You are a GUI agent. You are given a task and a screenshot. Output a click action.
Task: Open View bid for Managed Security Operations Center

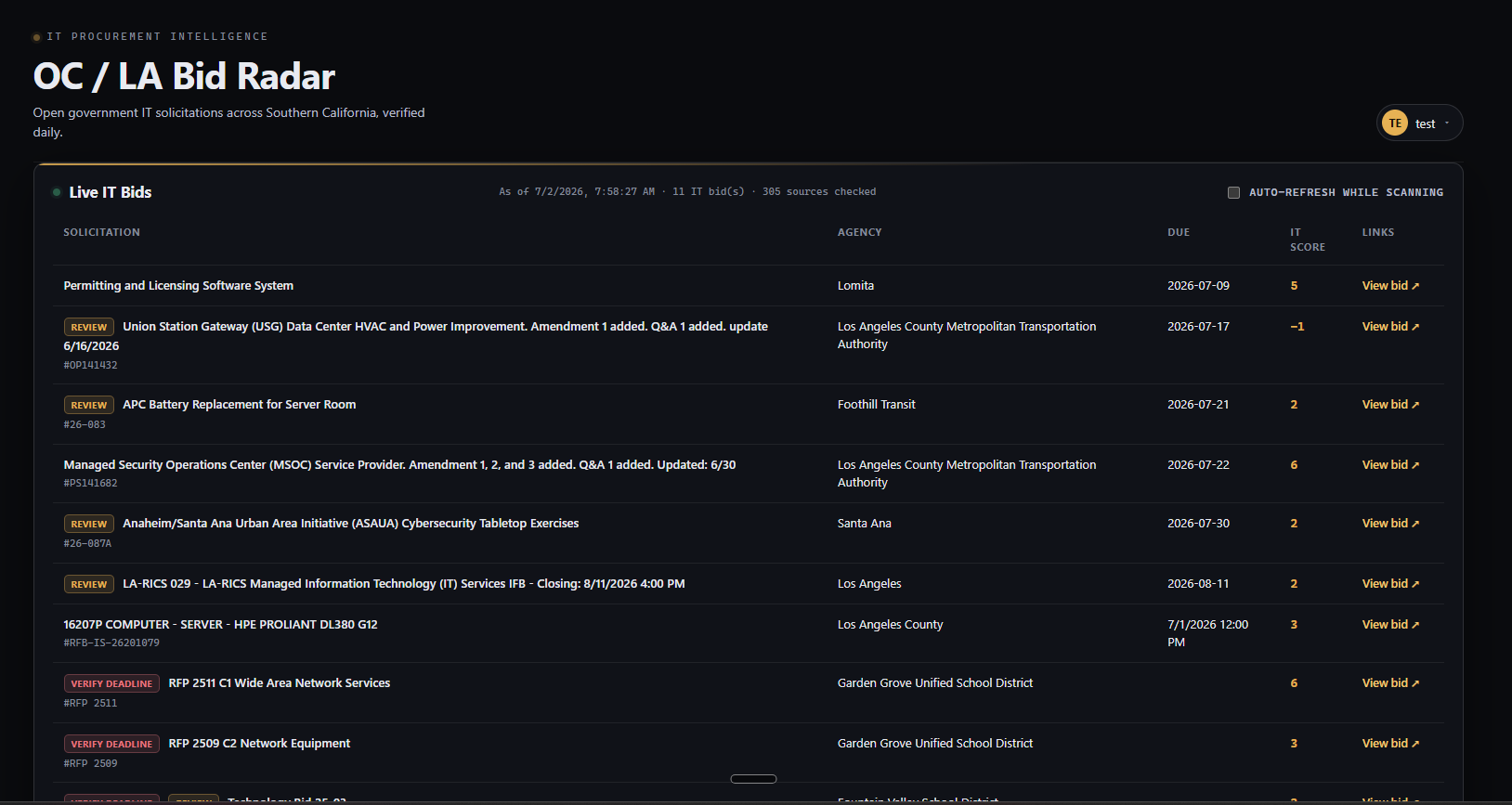[x=1390, y=465]
